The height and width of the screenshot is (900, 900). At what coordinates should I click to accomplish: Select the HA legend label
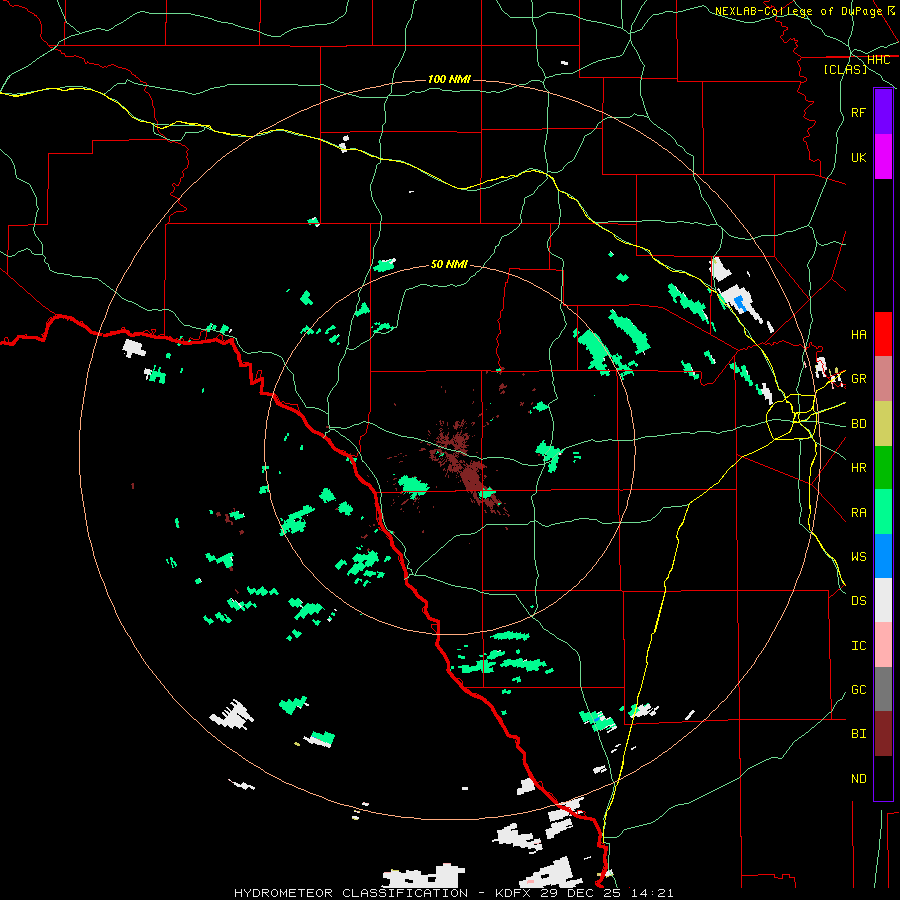point(858,334)
